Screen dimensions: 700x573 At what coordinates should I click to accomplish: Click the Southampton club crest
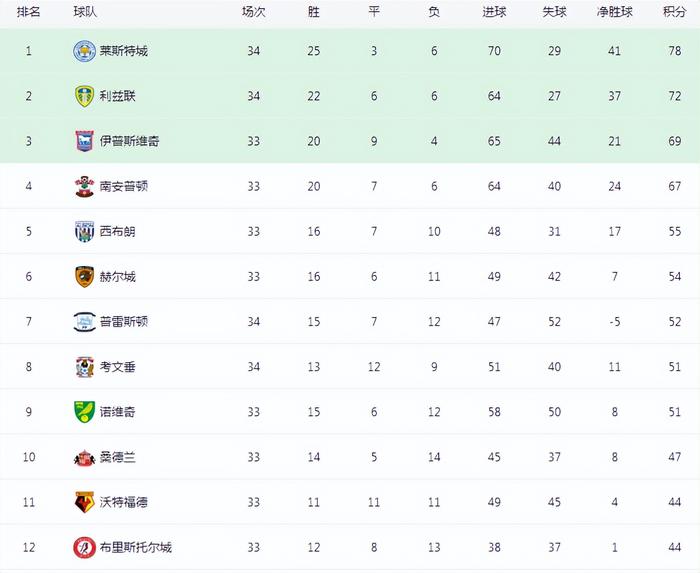84,187
